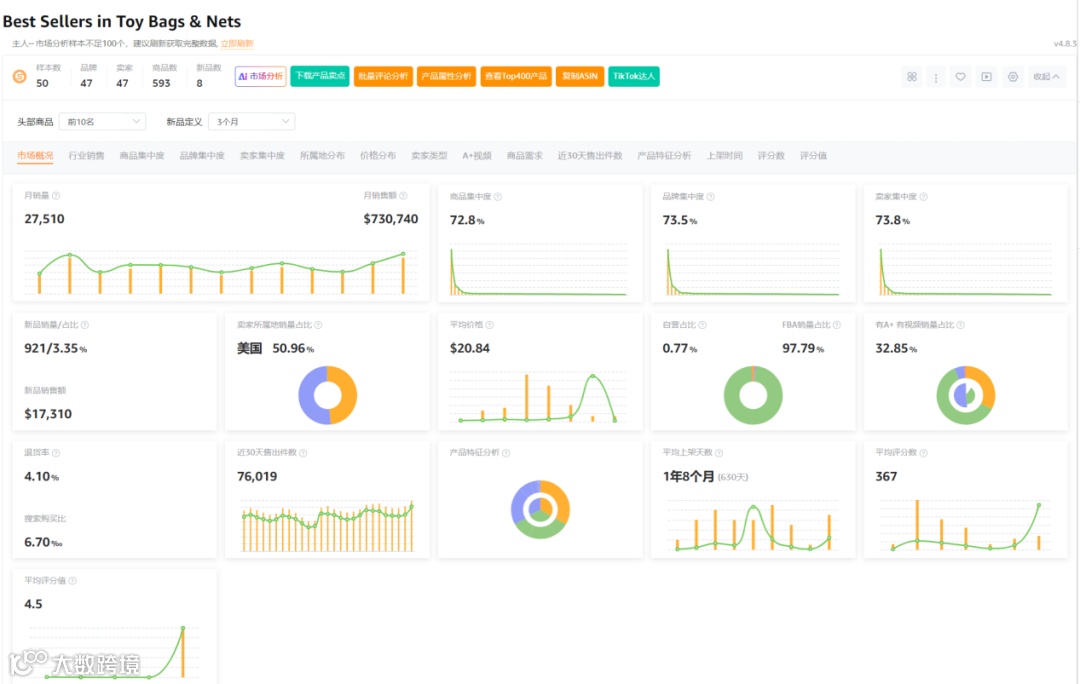Click help icon next to FBA销量占比
1080x684 pixels.
[x=837, y=325]
